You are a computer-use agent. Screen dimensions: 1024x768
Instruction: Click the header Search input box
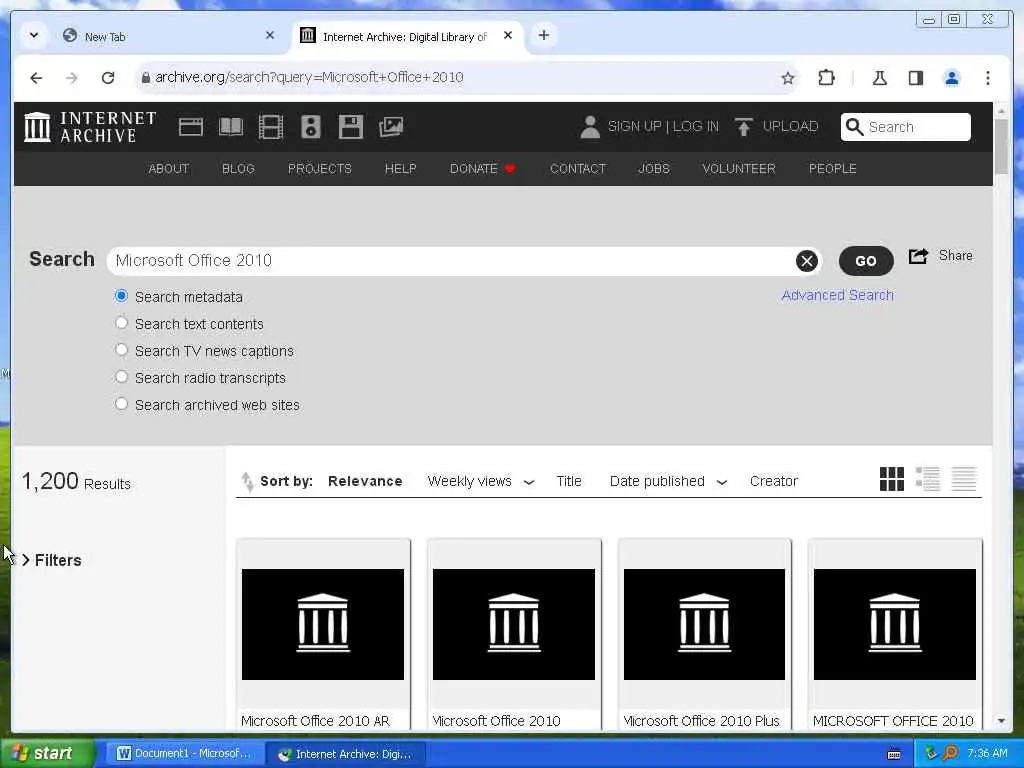click(x=906, y=127)
